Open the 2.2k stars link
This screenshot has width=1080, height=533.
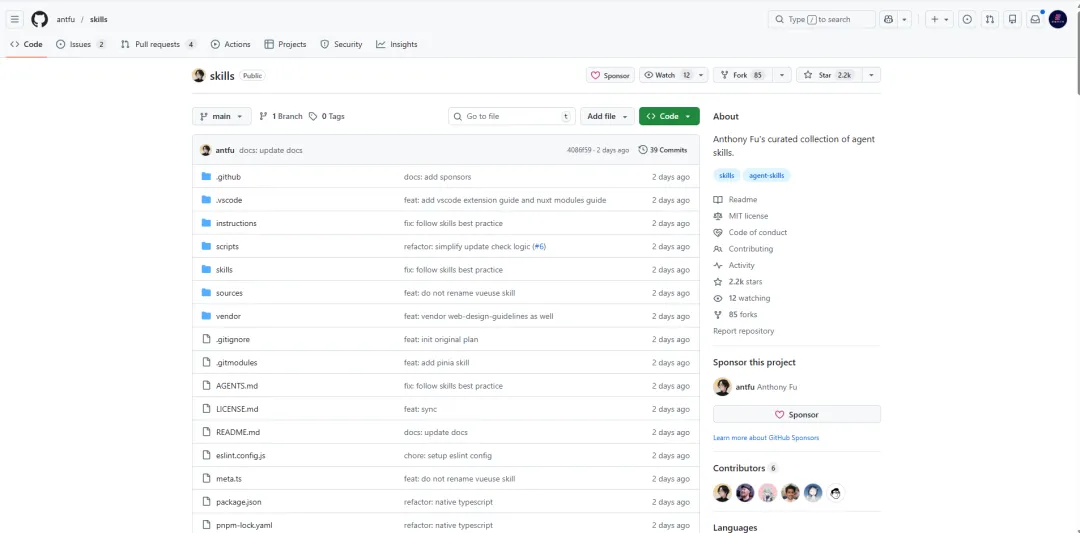[x=745, y=282]
